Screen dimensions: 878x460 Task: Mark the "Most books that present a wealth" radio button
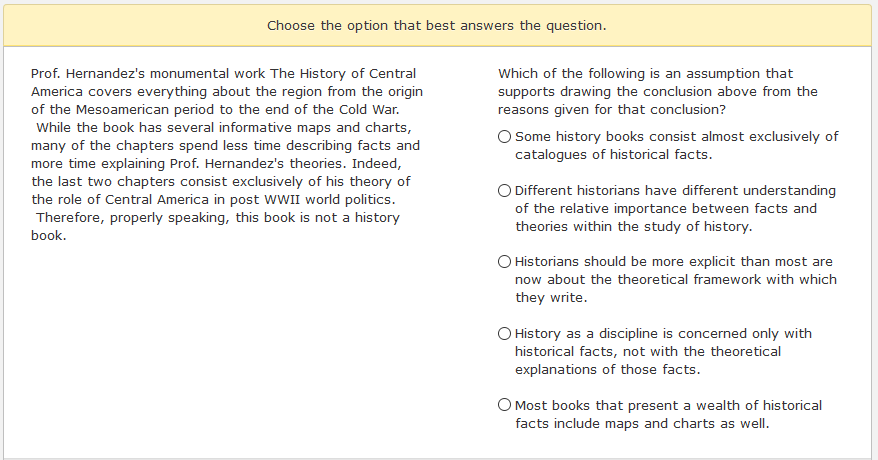coord(505,405)
